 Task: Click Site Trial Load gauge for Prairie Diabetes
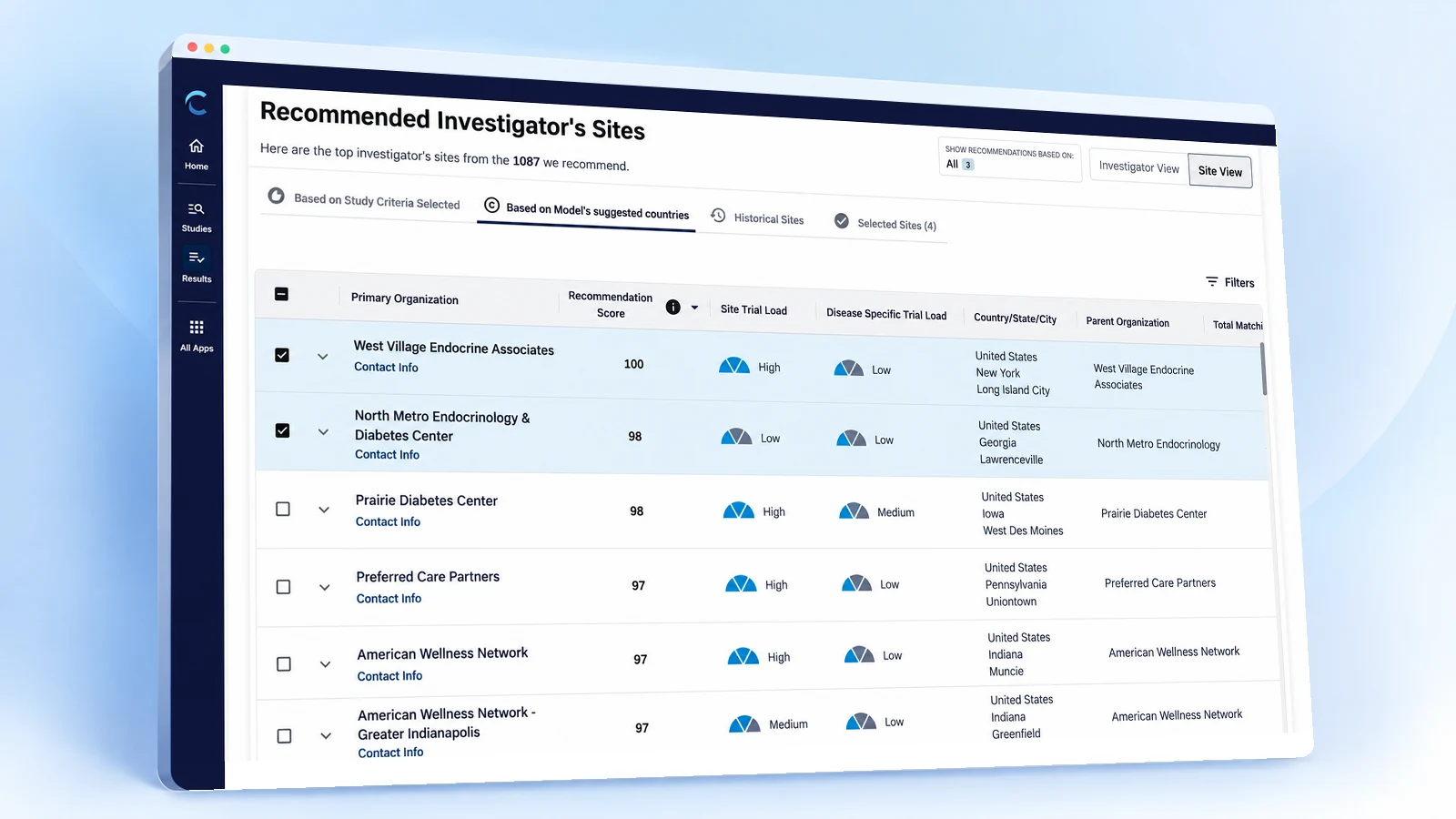[x=739, y=511]
